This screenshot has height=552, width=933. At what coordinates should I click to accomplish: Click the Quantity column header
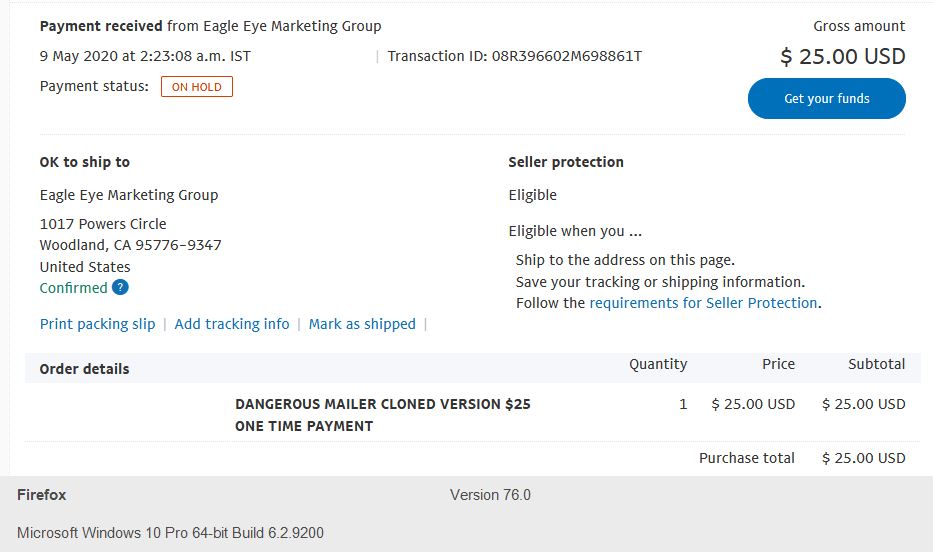tap(658, 364)
